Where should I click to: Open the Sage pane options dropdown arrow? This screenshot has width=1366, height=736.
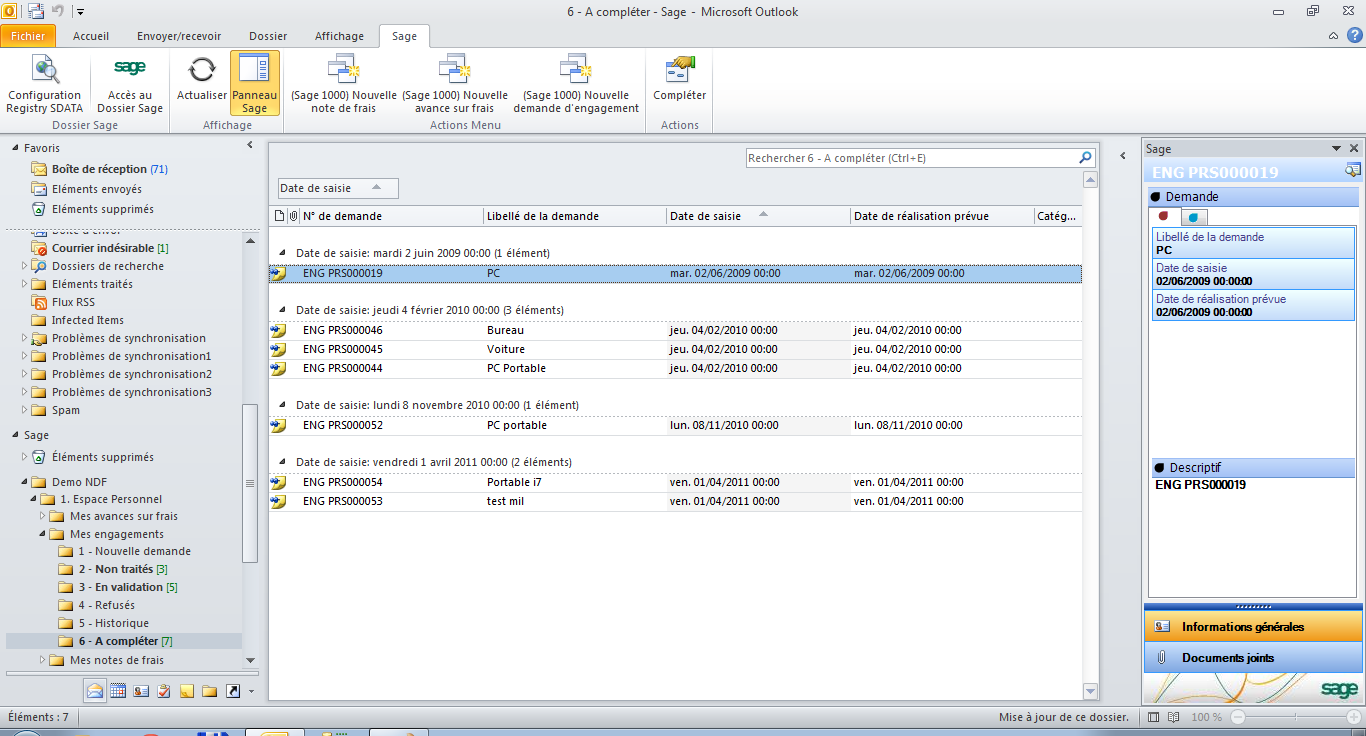click(x=1336, y=148)
